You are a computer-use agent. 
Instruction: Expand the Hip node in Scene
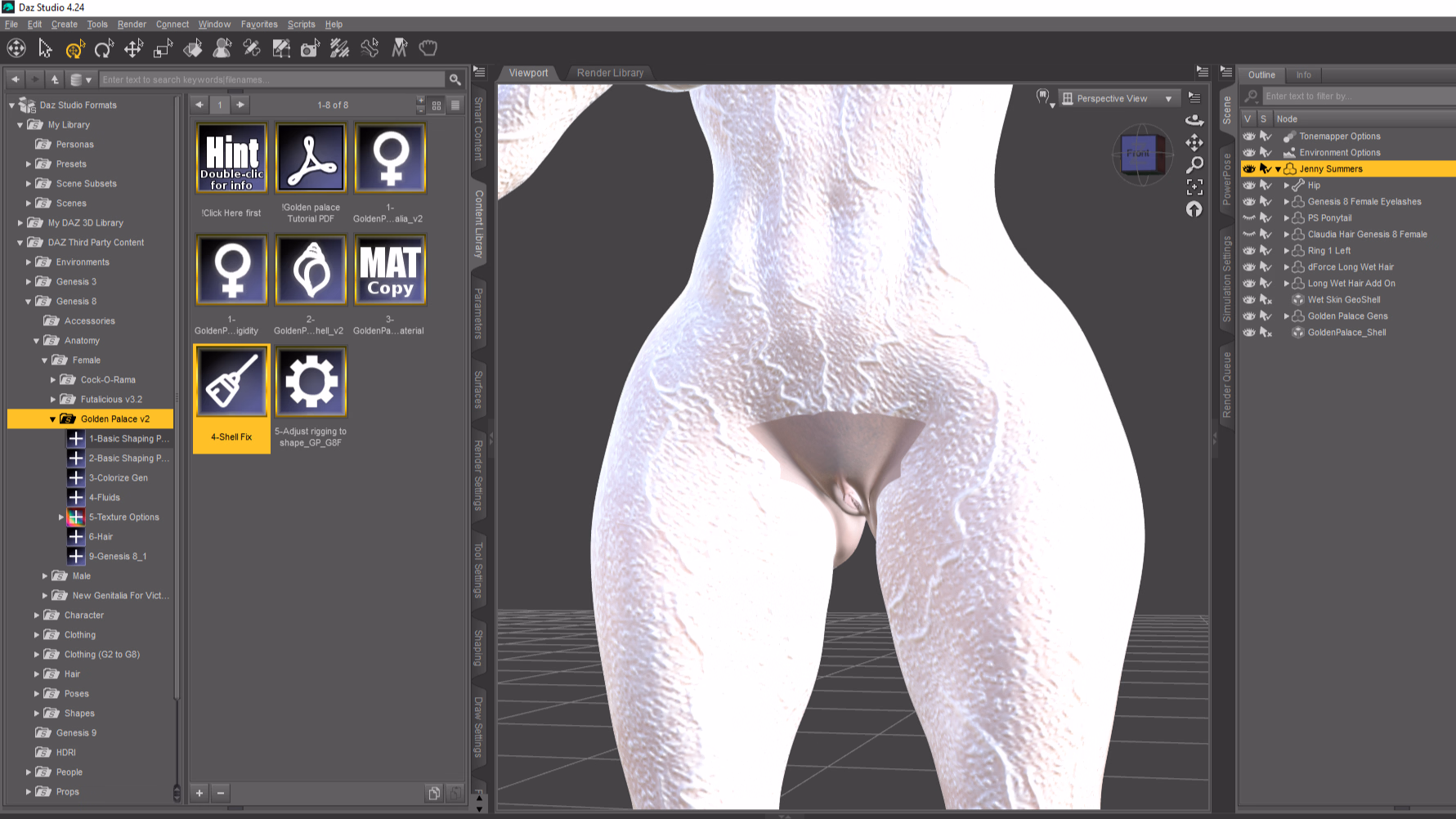point(1287,186)
